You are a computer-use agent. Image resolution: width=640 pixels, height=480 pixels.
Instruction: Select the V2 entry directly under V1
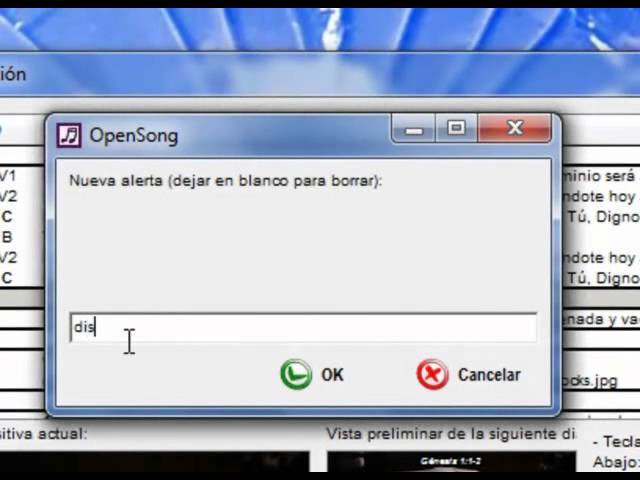pyautogui.click(x=8, y=197)
